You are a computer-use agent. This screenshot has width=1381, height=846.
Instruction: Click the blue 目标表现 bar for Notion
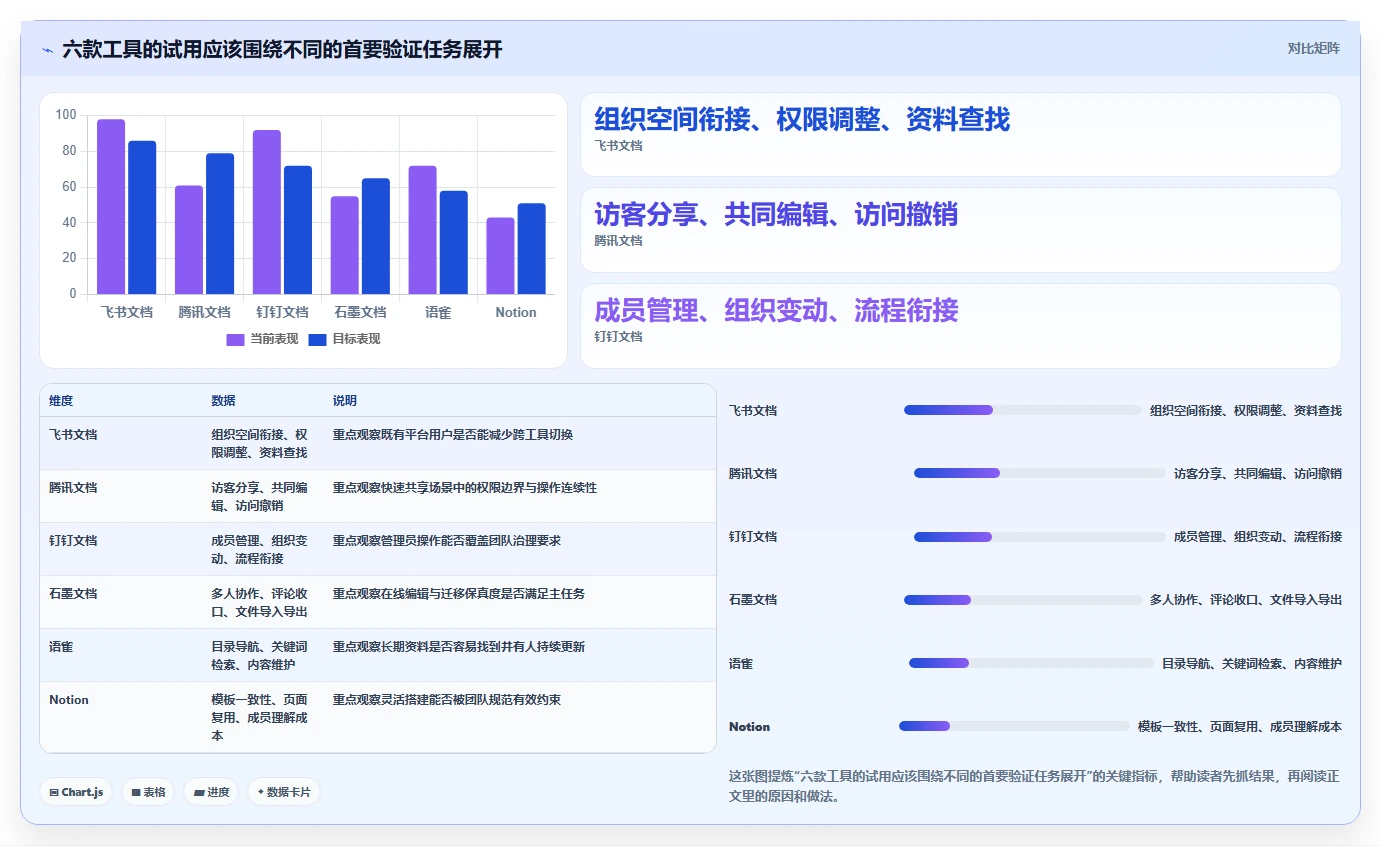pyautogui.click(x=532, y=249)
